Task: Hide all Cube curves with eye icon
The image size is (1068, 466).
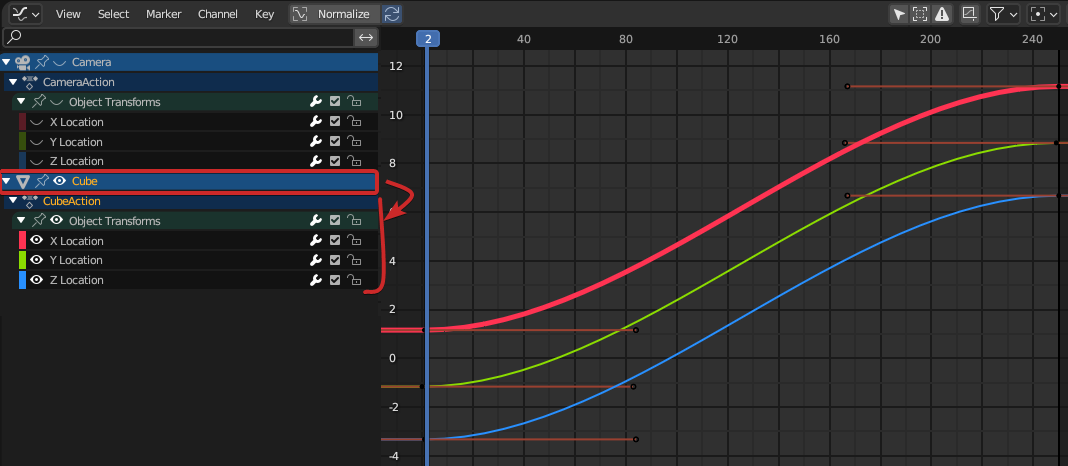Action: pos(59,181)
